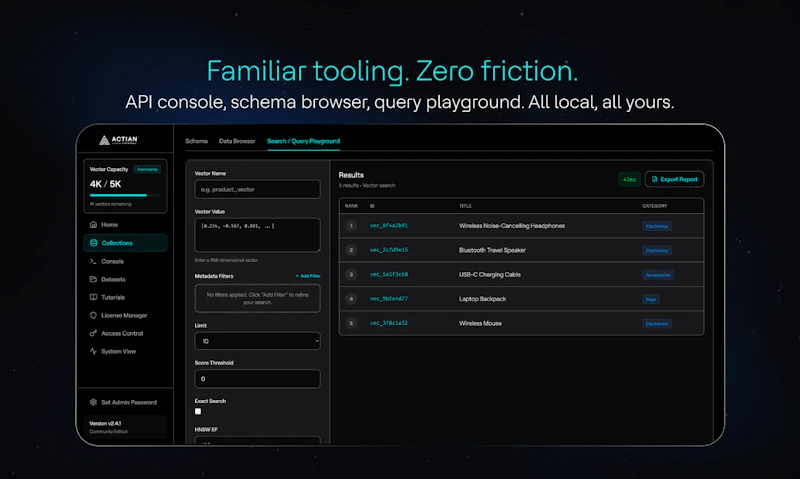Viewport: 800px width, 479px height.
Task: Click the document icon in Export Report
Action: click(x=655, y=179)
